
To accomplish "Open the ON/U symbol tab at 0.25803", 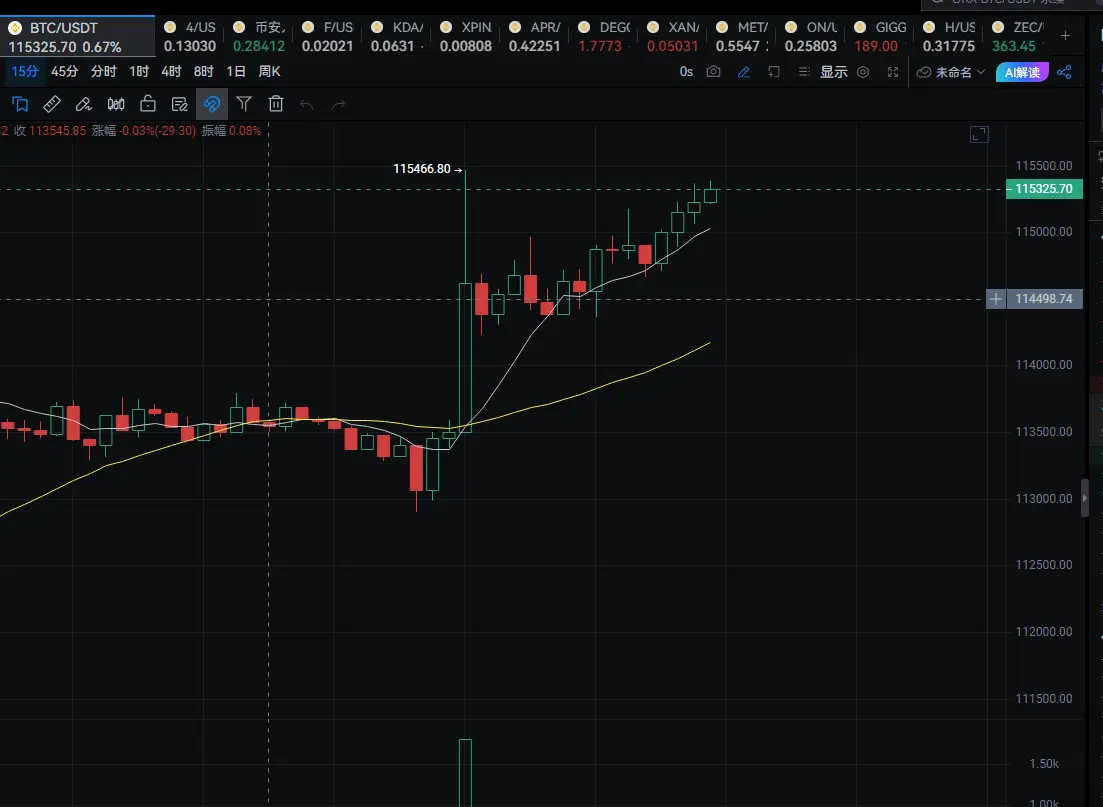I will tap(810, 37).
